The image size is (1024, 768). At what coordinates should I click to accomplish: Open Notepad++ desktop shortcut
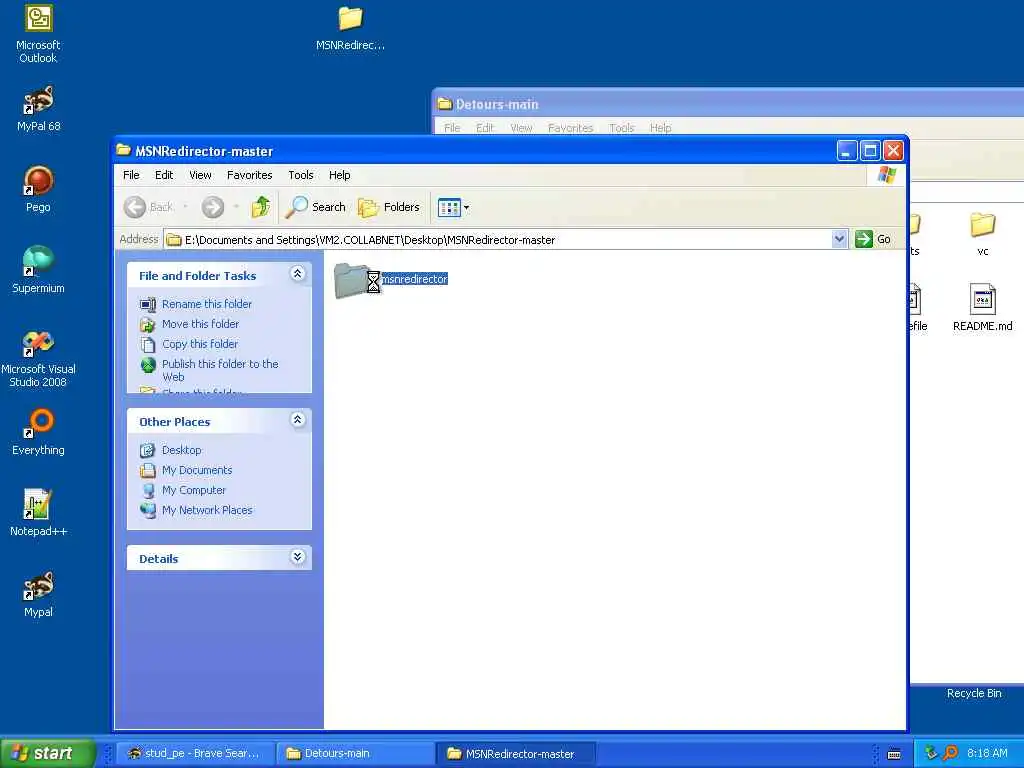(x=38, y=513)
